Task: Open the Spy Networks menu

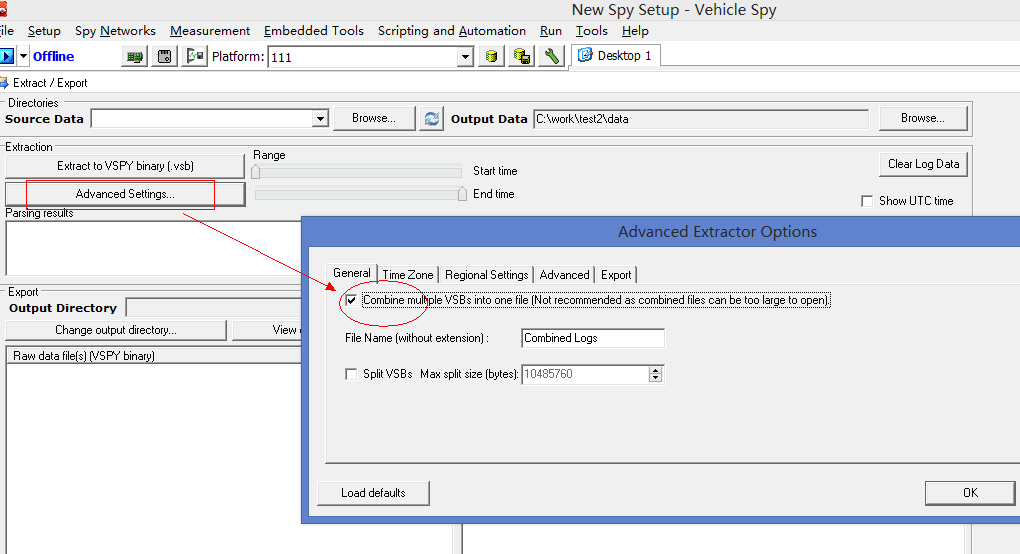Action: (115, 31)
